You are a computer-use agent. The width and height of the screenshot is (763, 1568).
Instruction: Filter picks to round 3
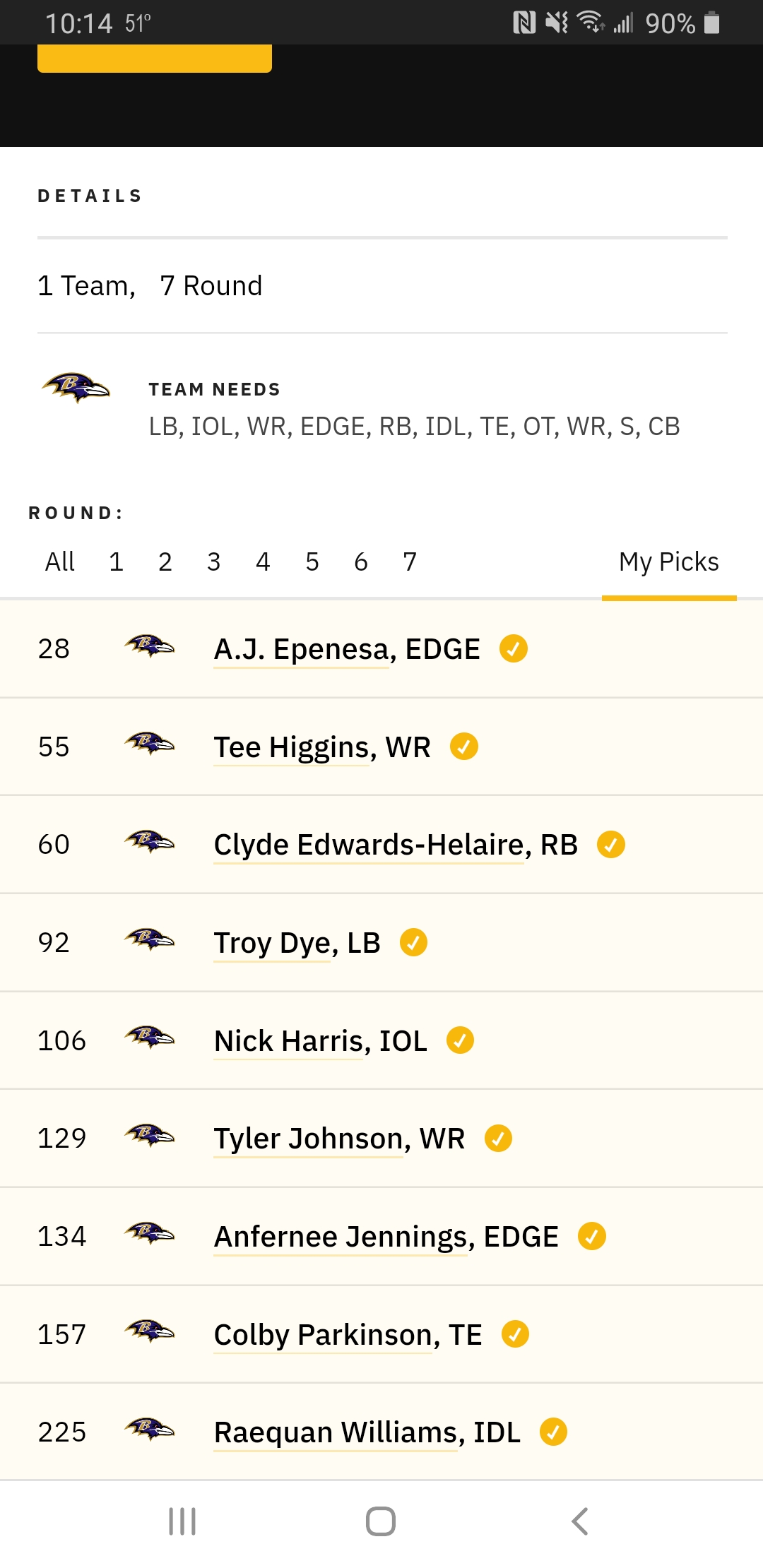[x=214, y=562]
